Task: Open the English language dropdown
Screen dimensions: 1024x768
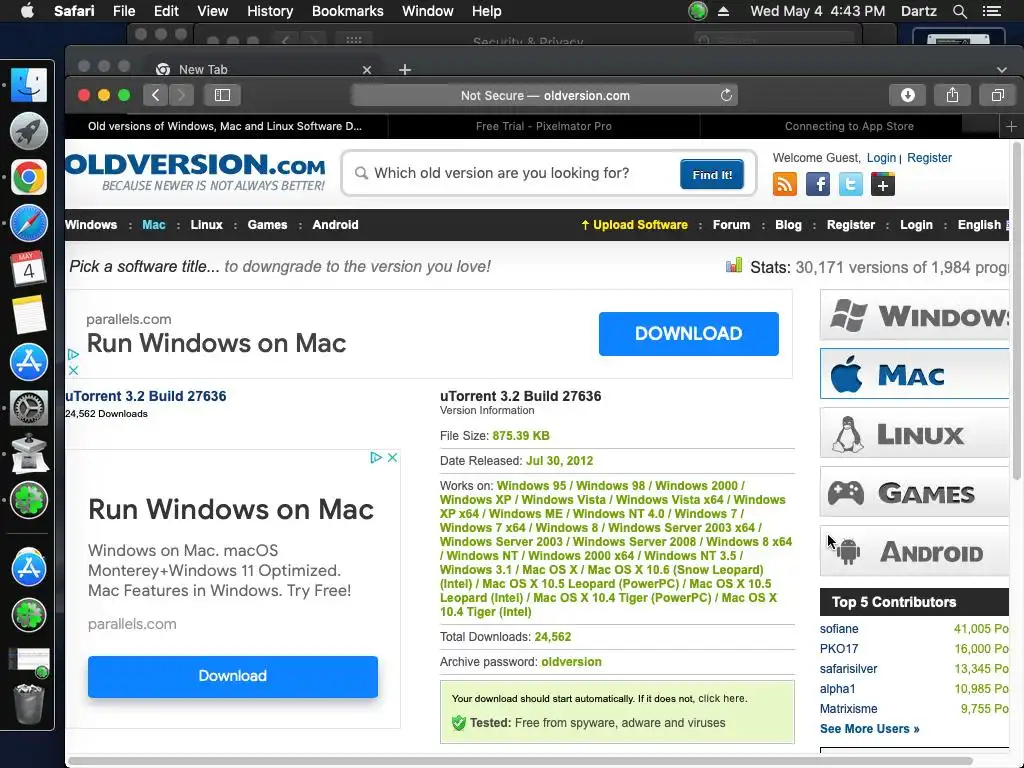Action: (x=983, y=225)
